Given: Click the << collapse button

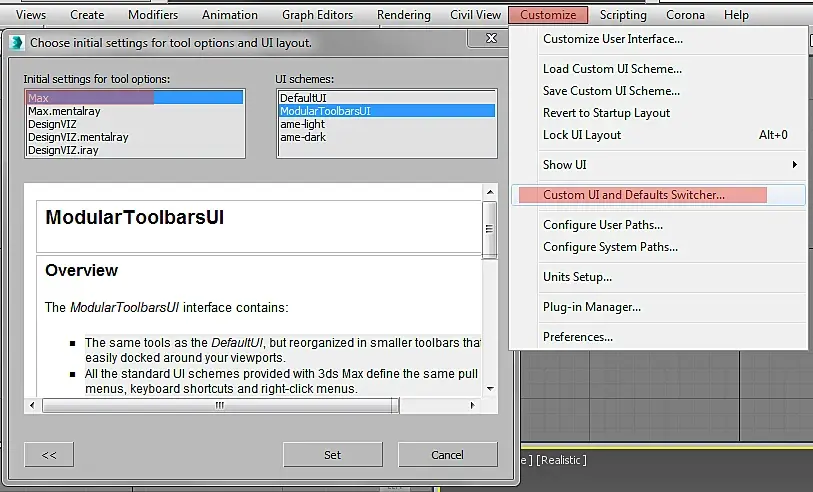Looking at the screenshot, I should (49, 455).
